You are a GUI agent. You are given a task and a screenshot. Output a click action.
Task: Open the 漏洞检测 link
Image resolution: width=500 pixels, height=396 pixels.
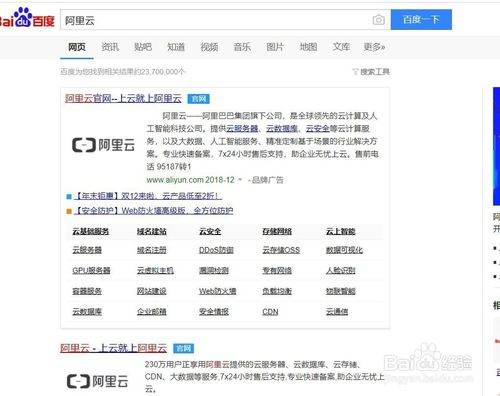pos(214,270)
